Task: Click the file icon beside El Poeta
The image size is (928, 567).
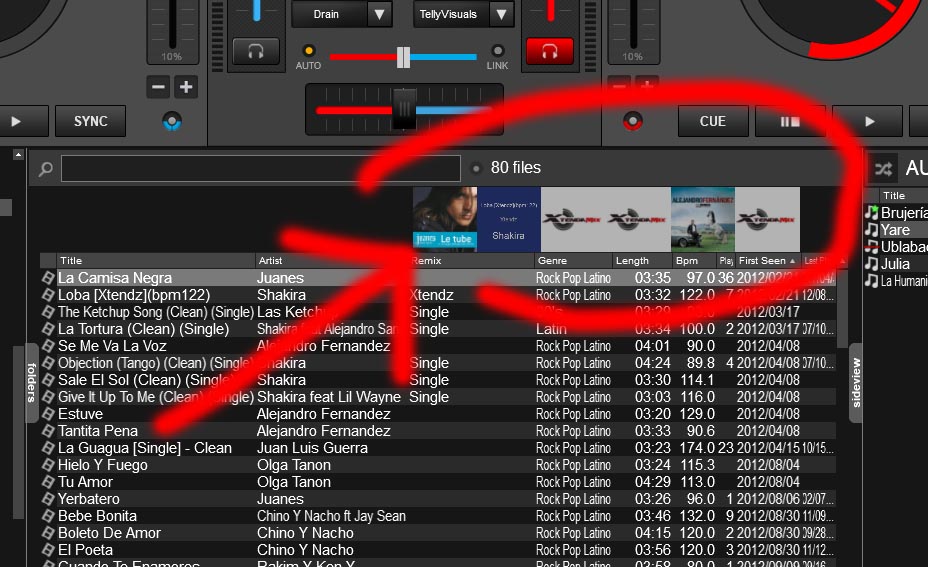Action: click(48, 550)
